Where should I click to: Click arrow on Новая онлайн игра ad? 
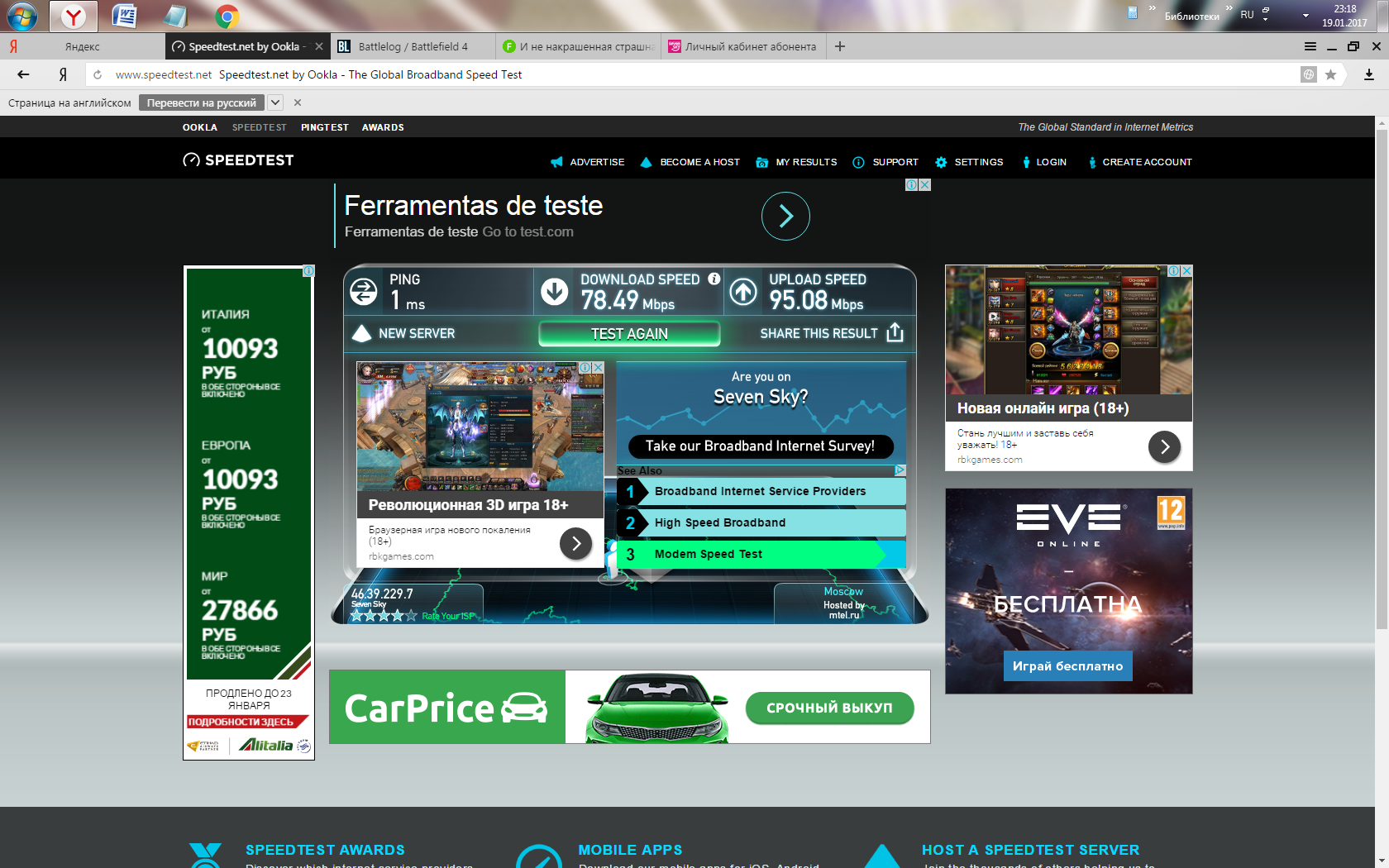click(1164, 447)
